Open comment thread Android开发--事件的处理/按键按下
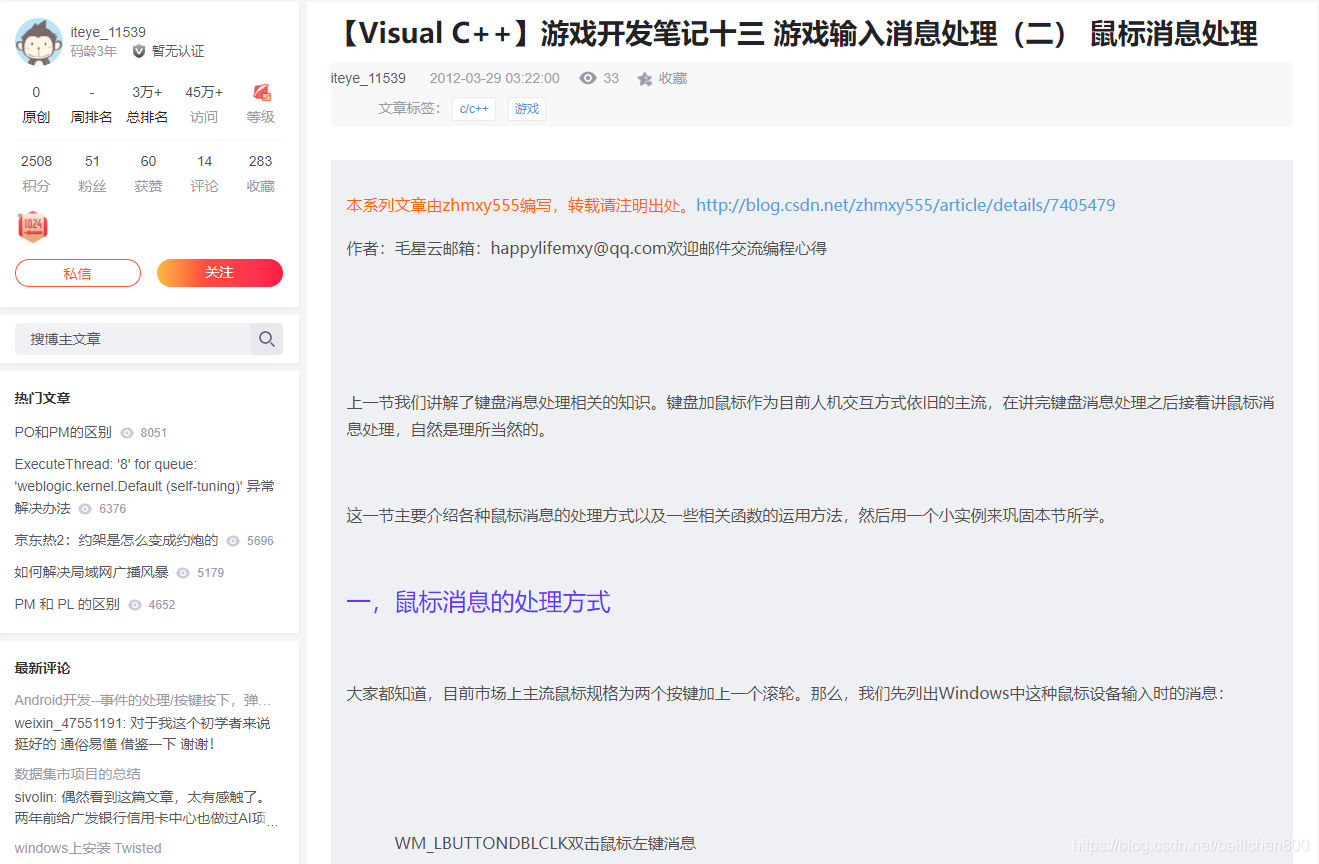Viewport: 1319px width, 864px height. (x=143, y=700)
